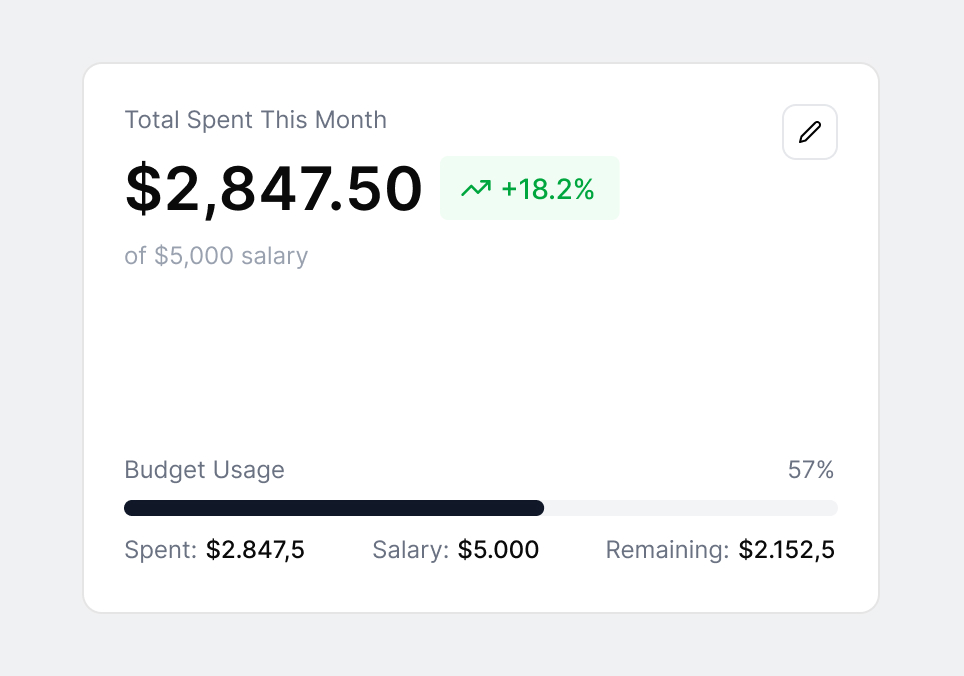Click the Salary label text
Image resolution: width=964 pixels, height=676 pixels.
(x=411, y=549)
